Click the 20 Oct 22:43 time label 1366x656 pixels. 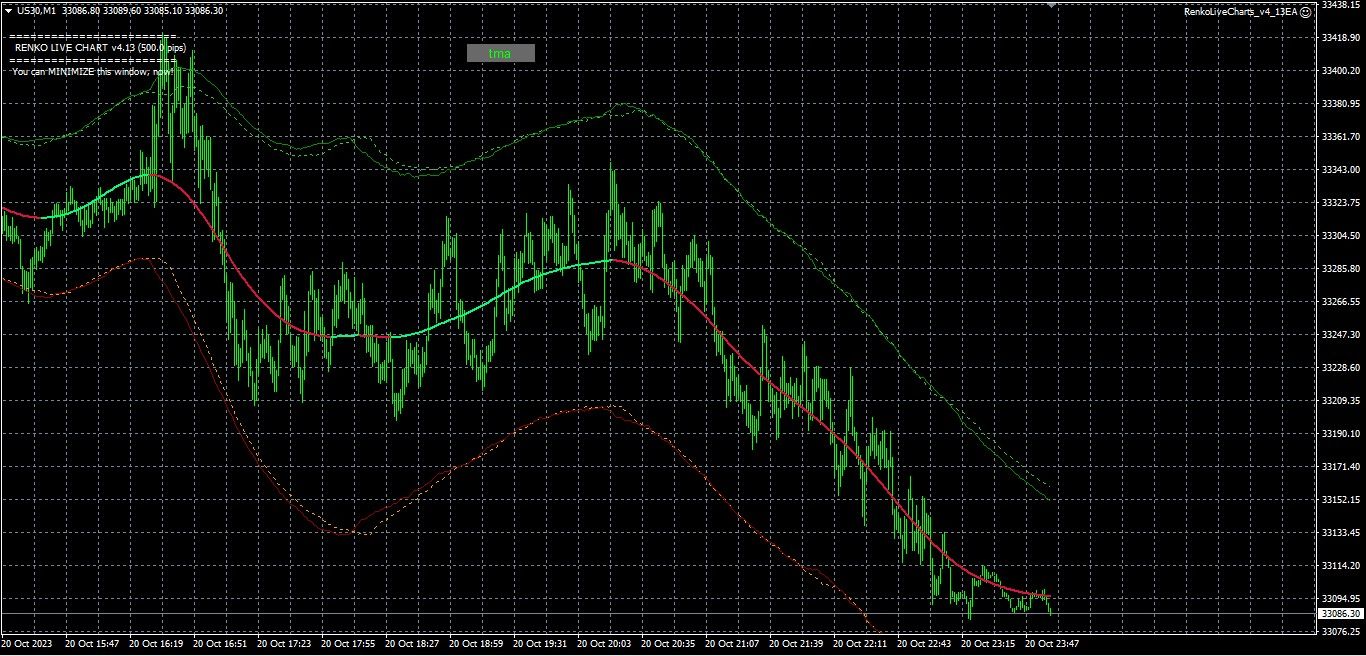[924, 645]
